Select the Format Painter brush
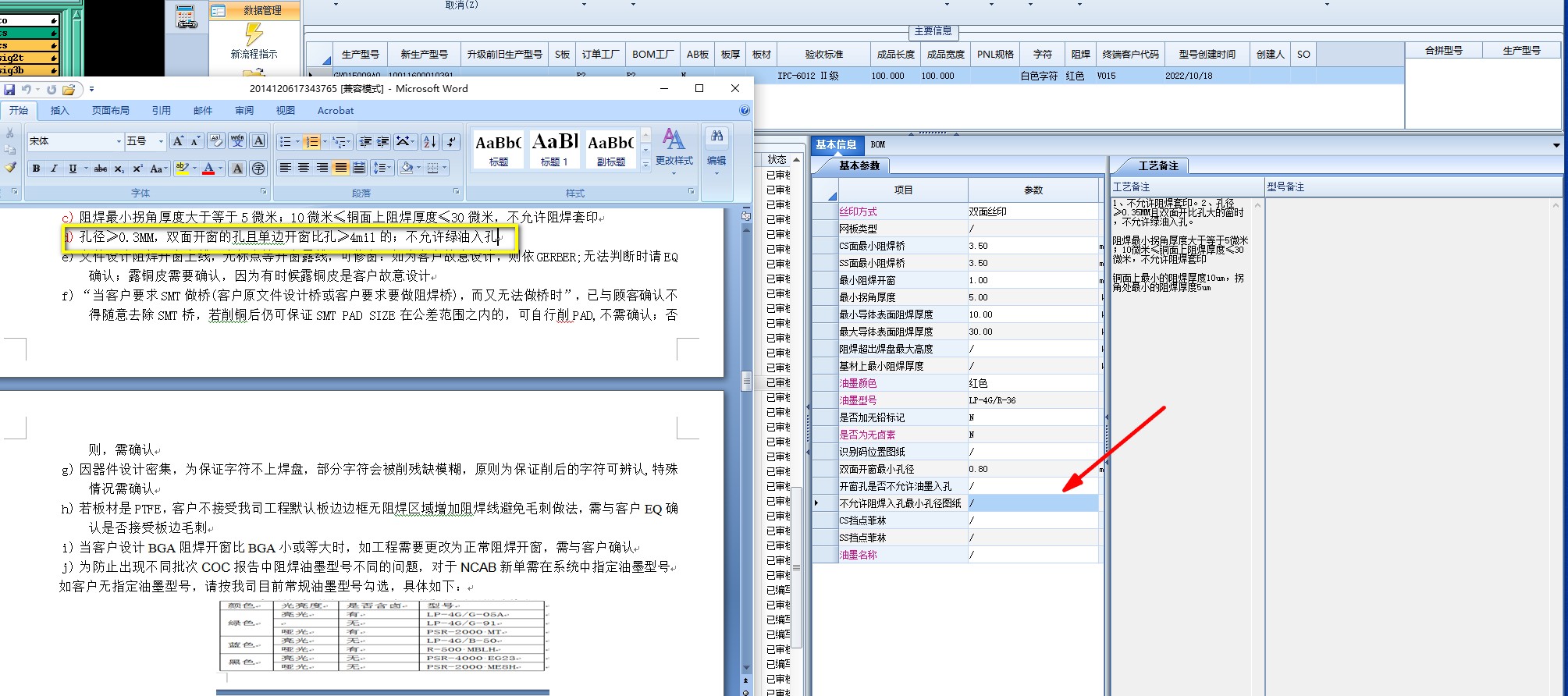Screen dimensions: 1568x696 pyautogui.click(x=10, y=167)
